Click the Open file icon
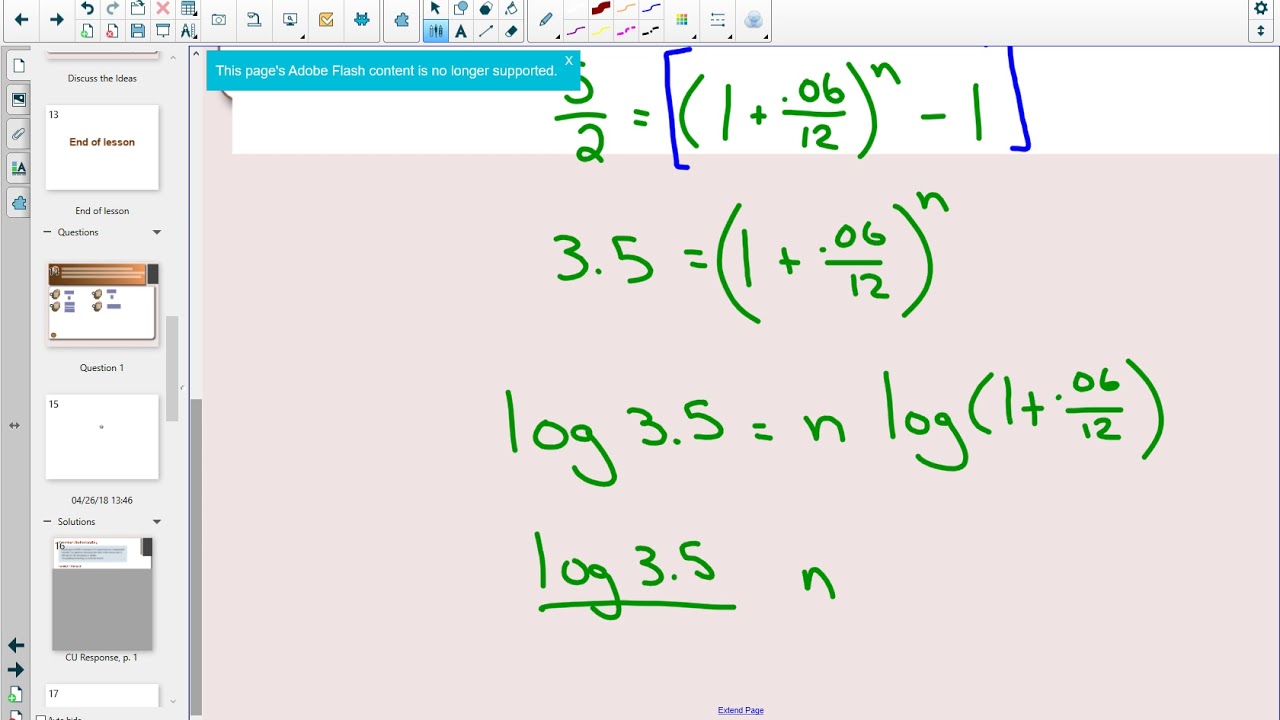1280x720 pixels. pos(138,9)
